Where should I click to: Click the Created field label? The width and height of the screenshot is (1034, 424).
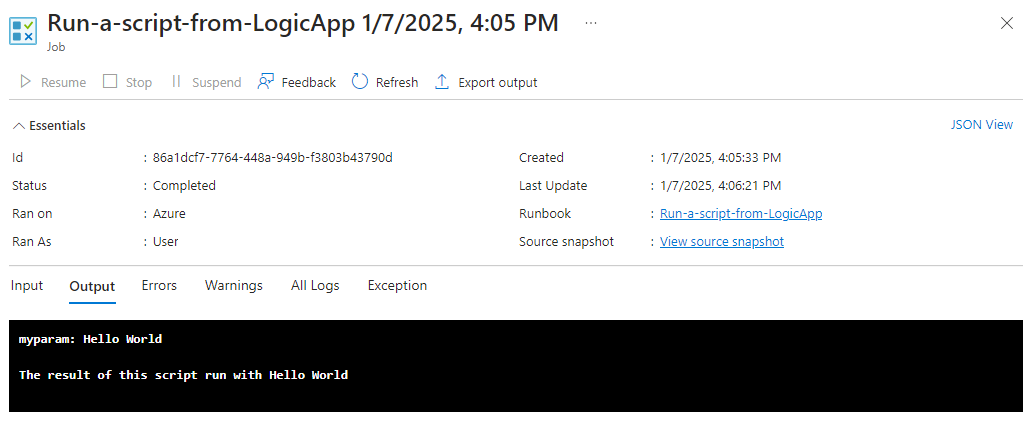pos(541,158)
